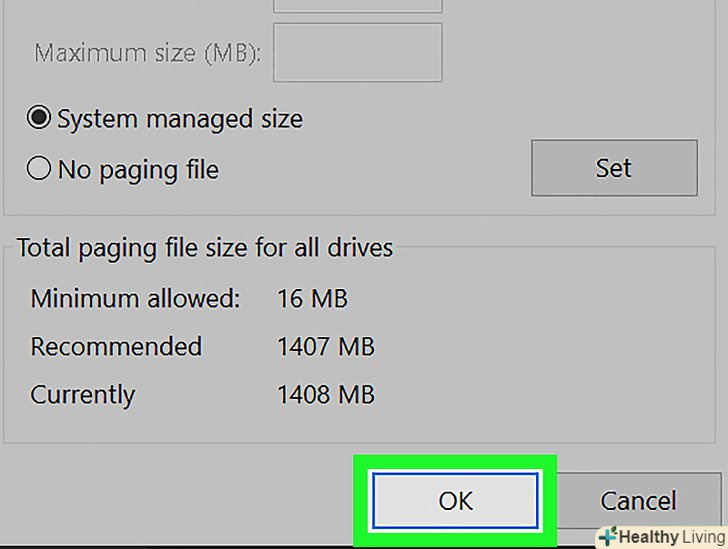Click the "No paging file" label text
The height and width of the screenshot is (549, 728).
coord(138,169)
